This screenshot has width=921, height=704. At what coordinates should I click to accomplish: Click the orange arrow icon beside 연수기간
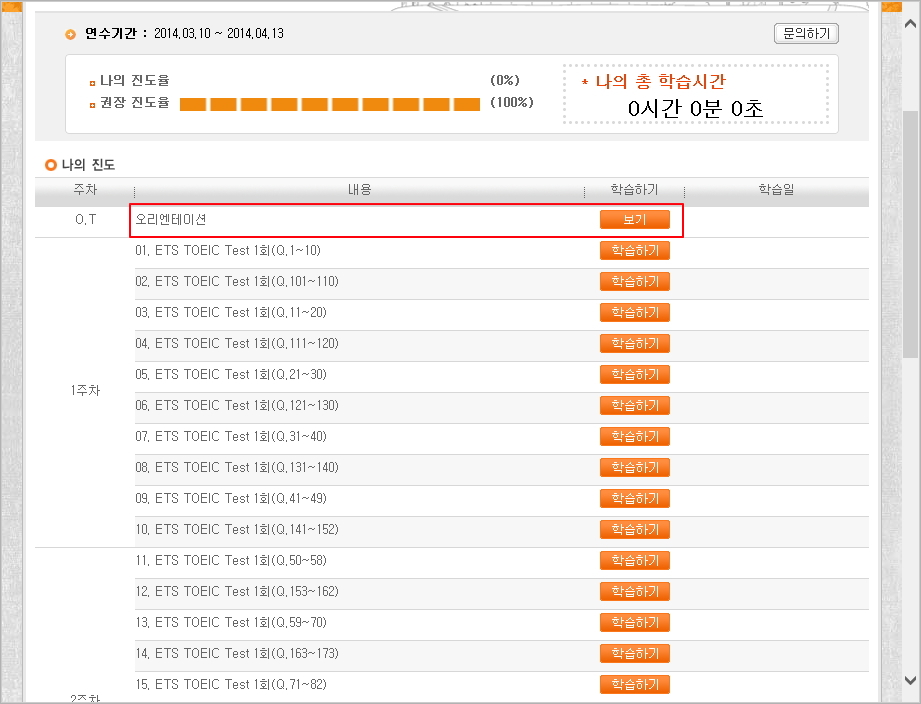click(x=70, y=35)
